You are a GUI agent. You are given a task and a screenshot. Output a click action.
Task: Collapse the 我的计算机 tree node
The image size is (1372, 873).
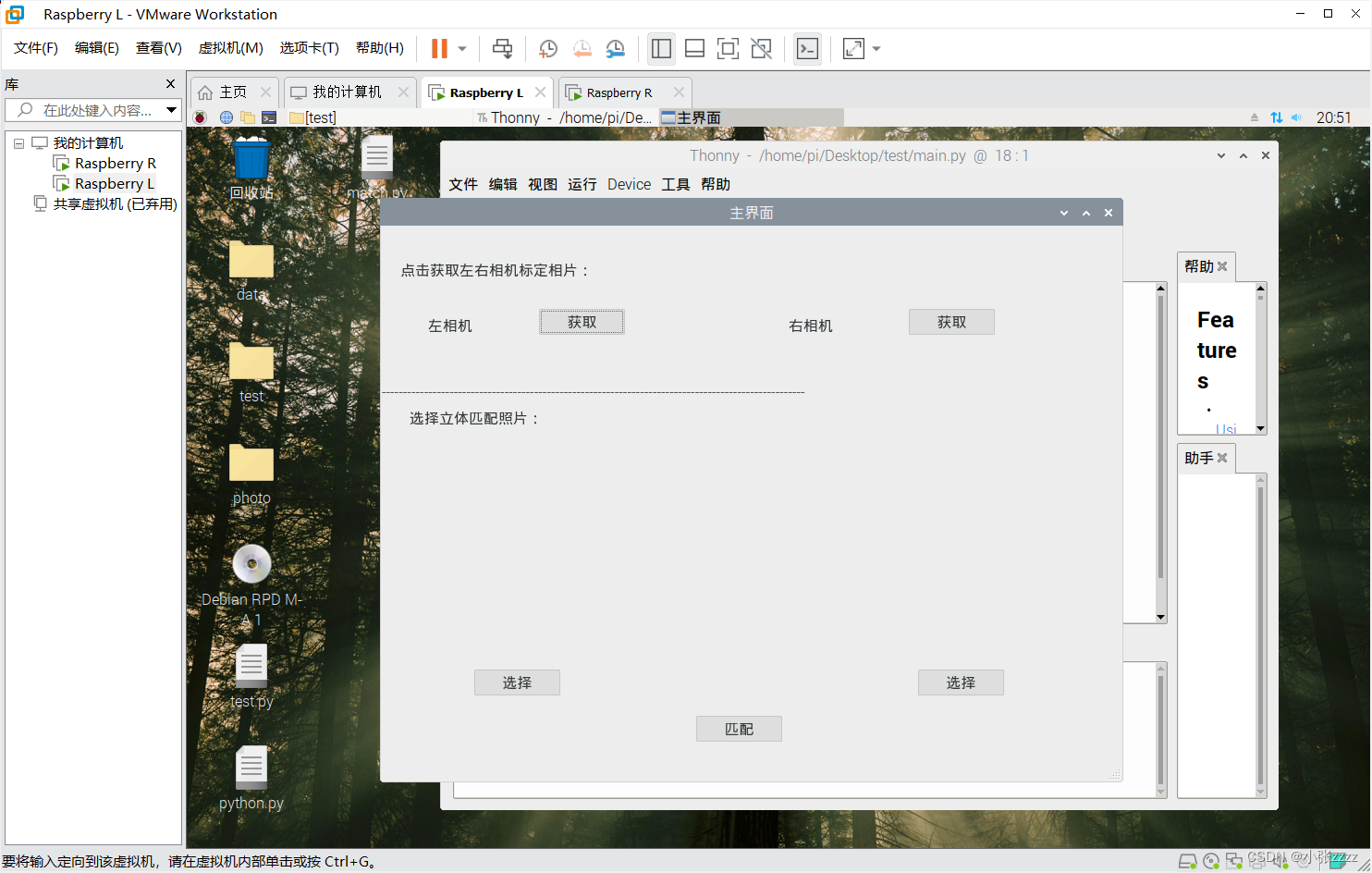18,143
